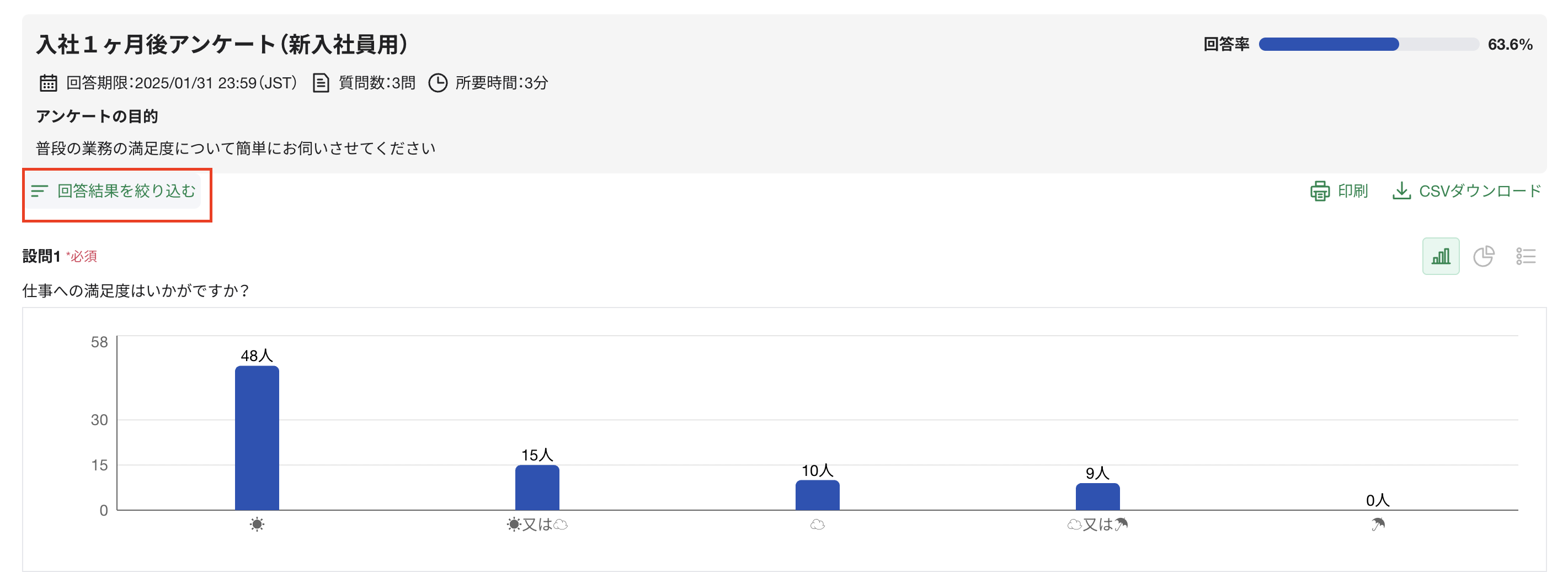Click the 印刷 print link
Screen dimensions: 1568x572
click(x=1352, y=191)
